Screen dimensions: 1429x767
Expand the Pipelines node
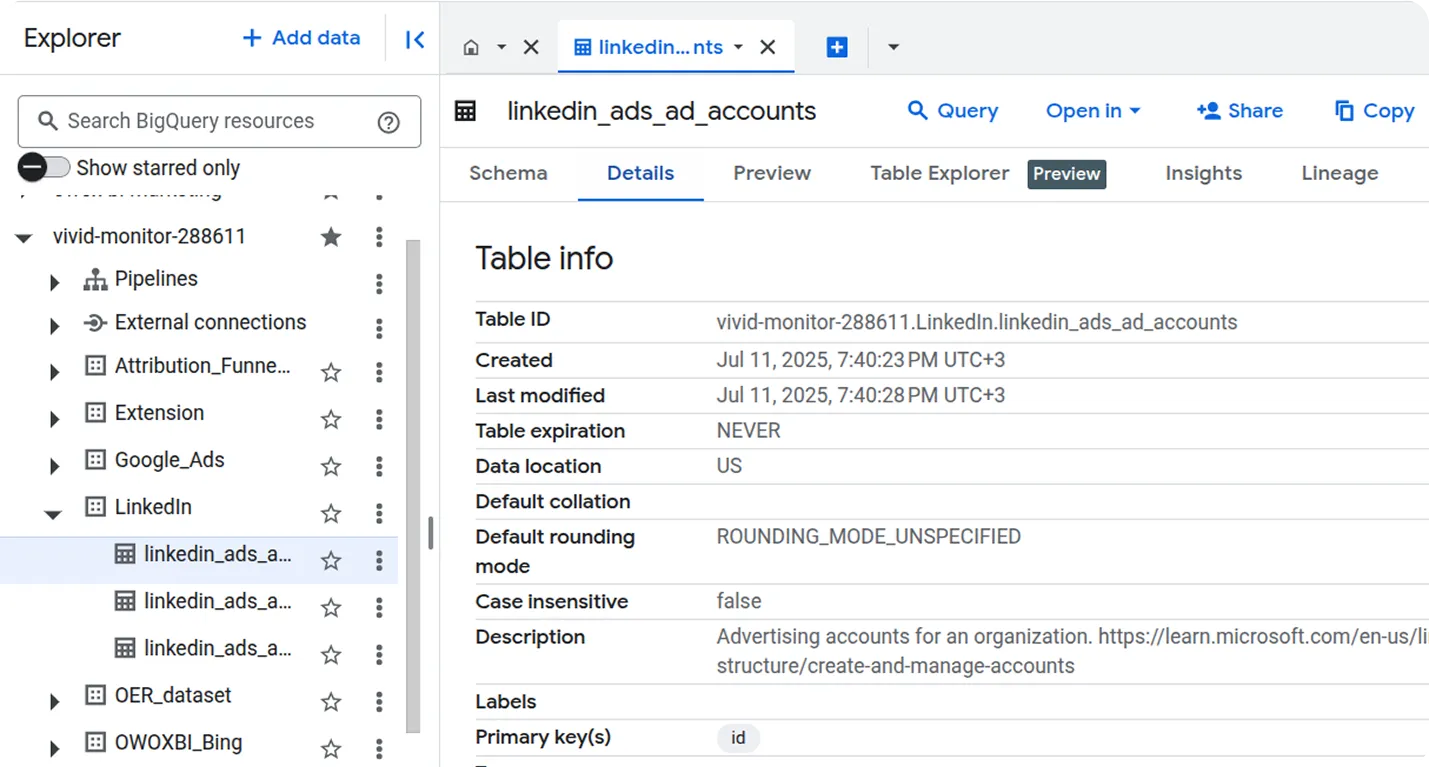click(55, 283)
